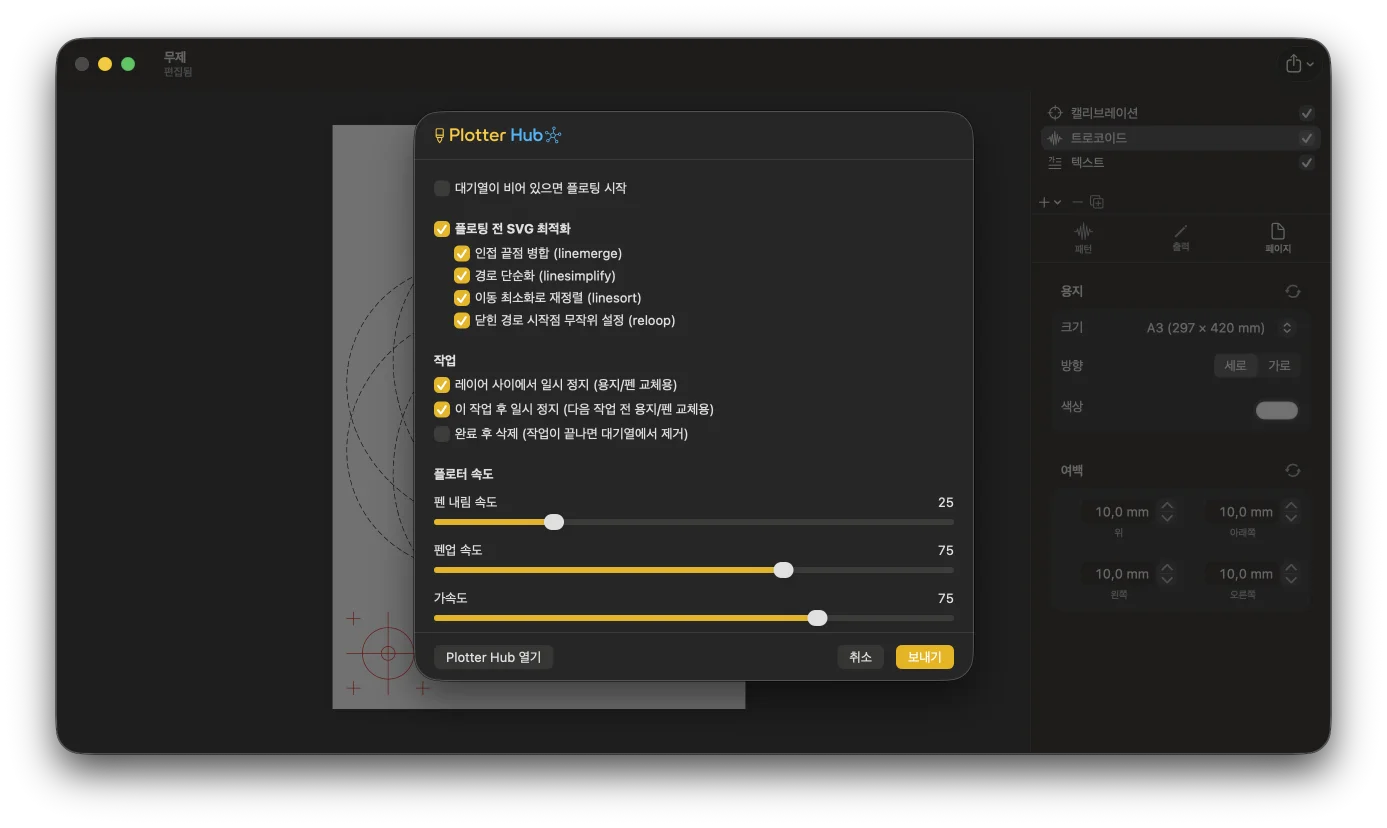Open the 색상 paper color swatch
The image size is (1387, 828).
coord(1277,410)
